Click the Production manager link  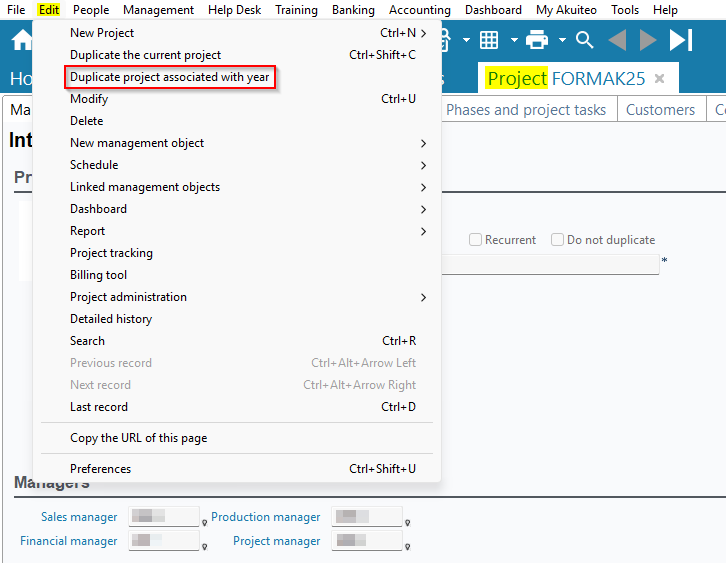[265, 517]
